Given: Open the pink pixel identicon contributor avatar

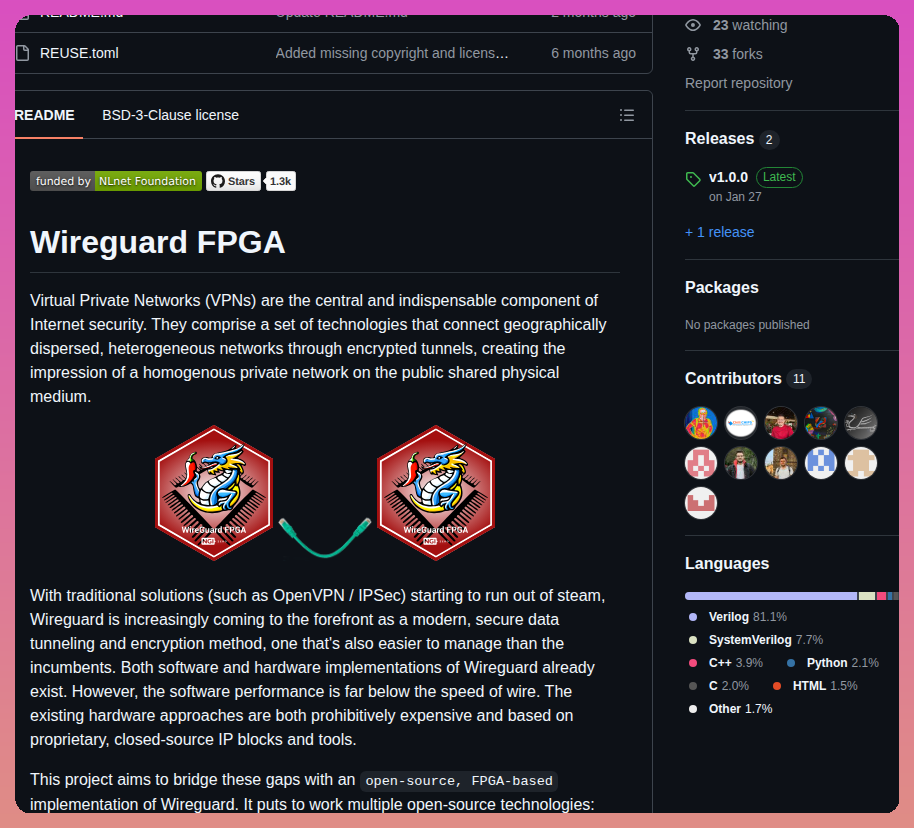Looking at the screenshot, I should tap(701, 463).
